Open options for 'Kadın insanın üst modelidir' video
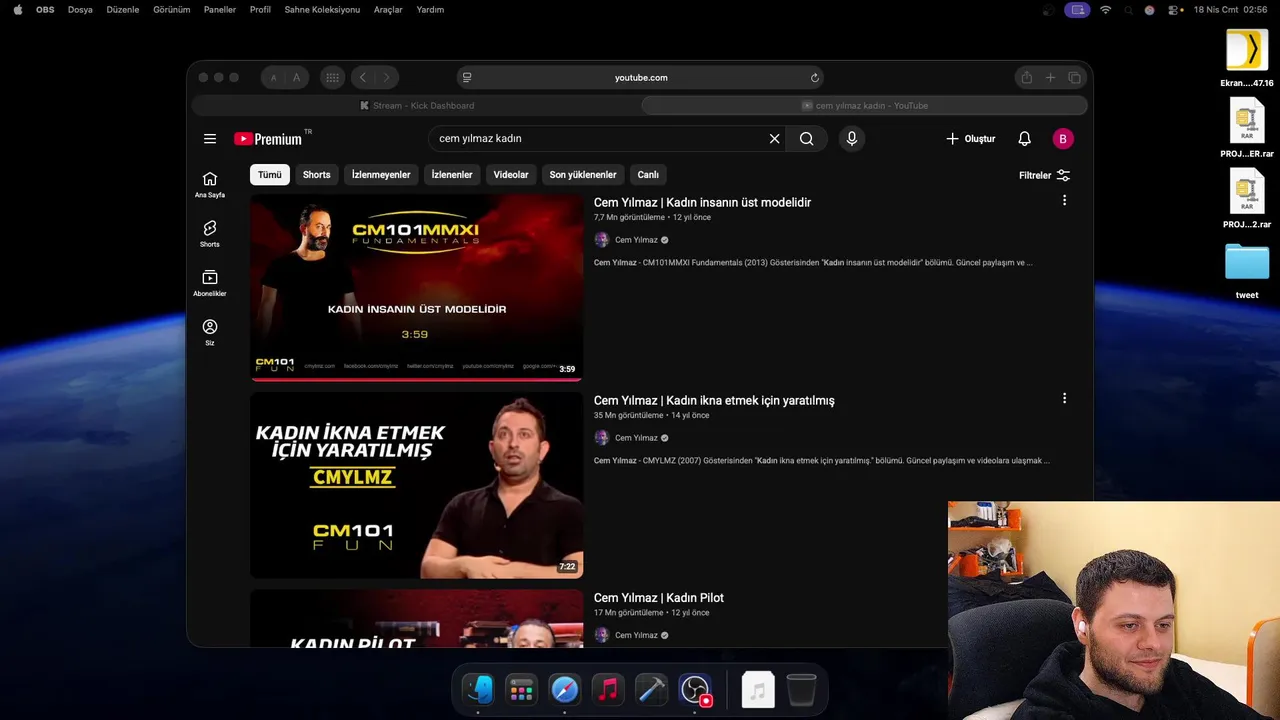Screen dimensions: 1280x720 pyautogui.click(x=1064, y=200)
